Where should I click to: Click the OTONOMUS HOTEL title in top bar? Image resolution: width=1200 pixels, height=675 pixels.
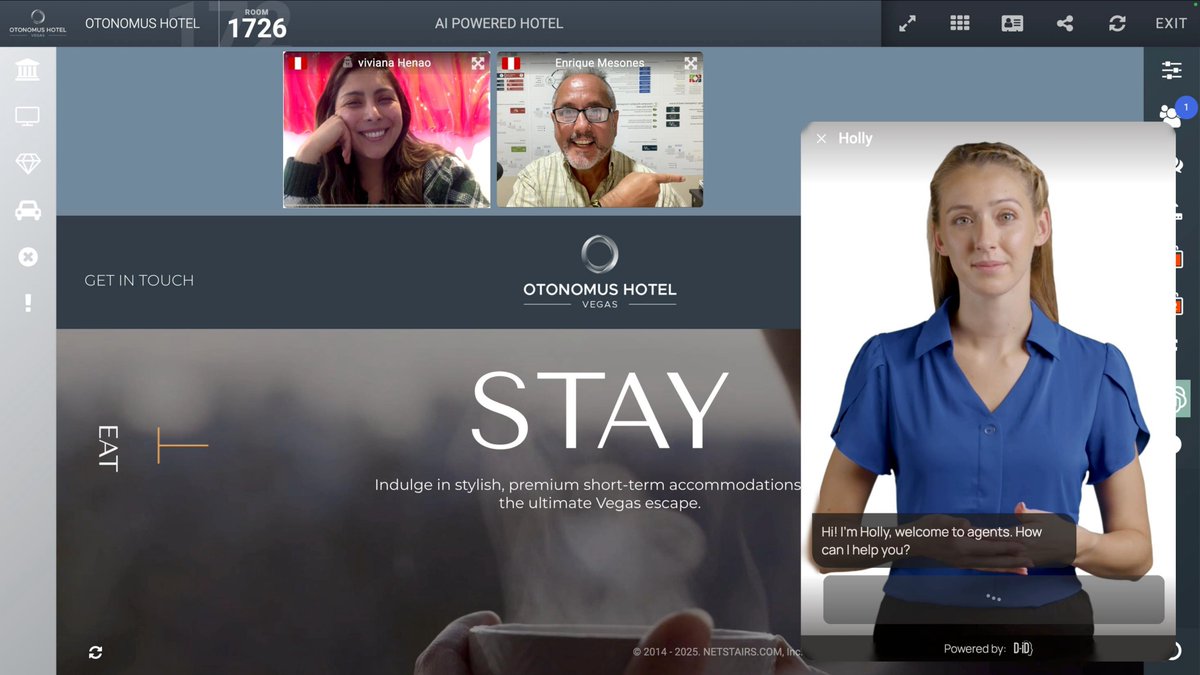(x=140, y=23)
